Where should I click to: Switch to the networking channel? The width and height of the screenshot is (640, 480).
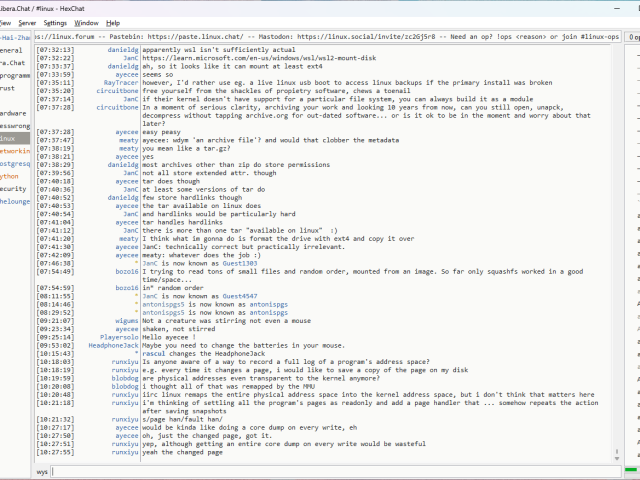[x=12, y=150]
